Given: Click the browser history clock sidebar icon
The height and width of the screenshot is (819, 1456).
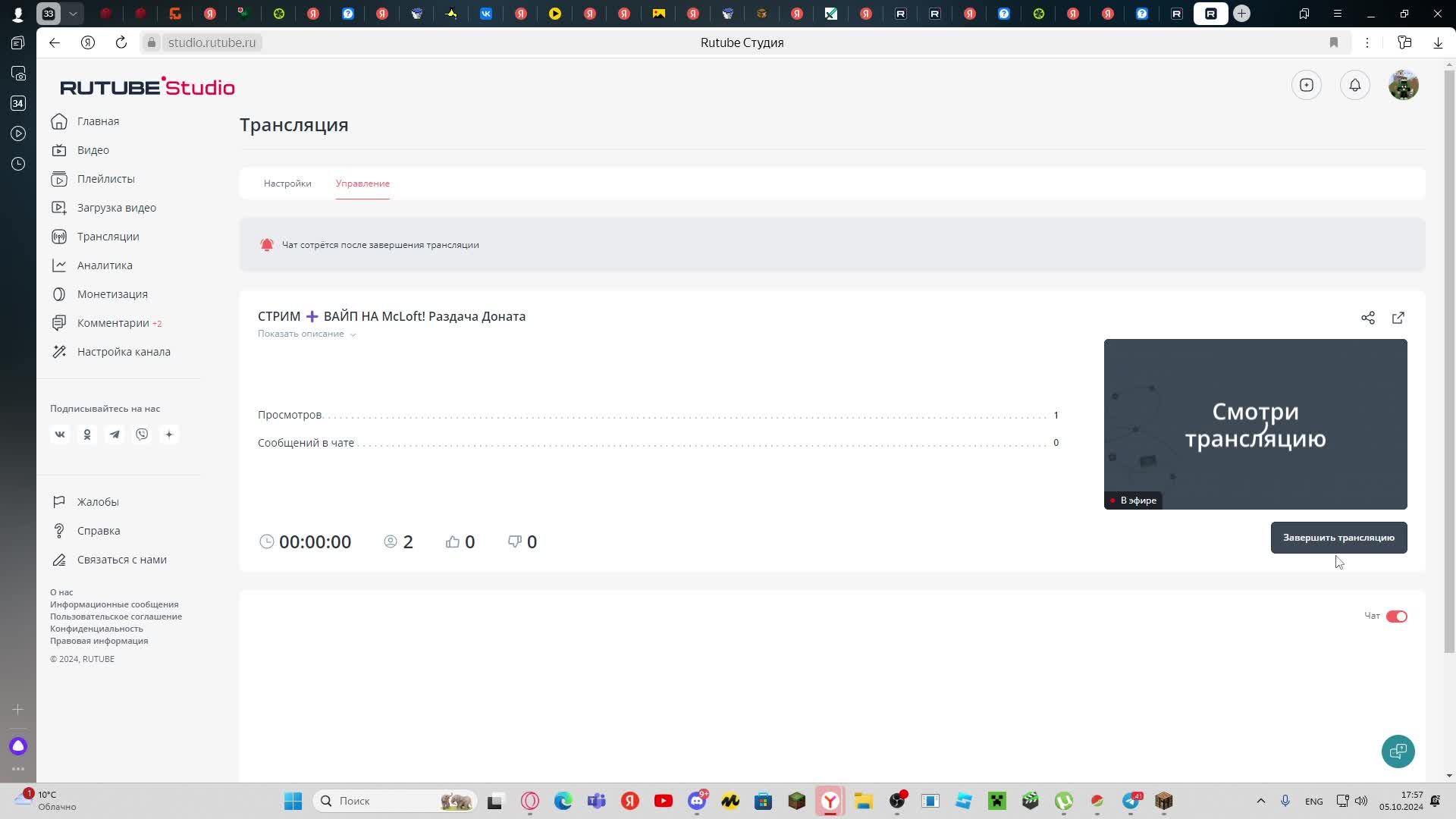Looking at the screenshot, I should (x=18, y=164).
